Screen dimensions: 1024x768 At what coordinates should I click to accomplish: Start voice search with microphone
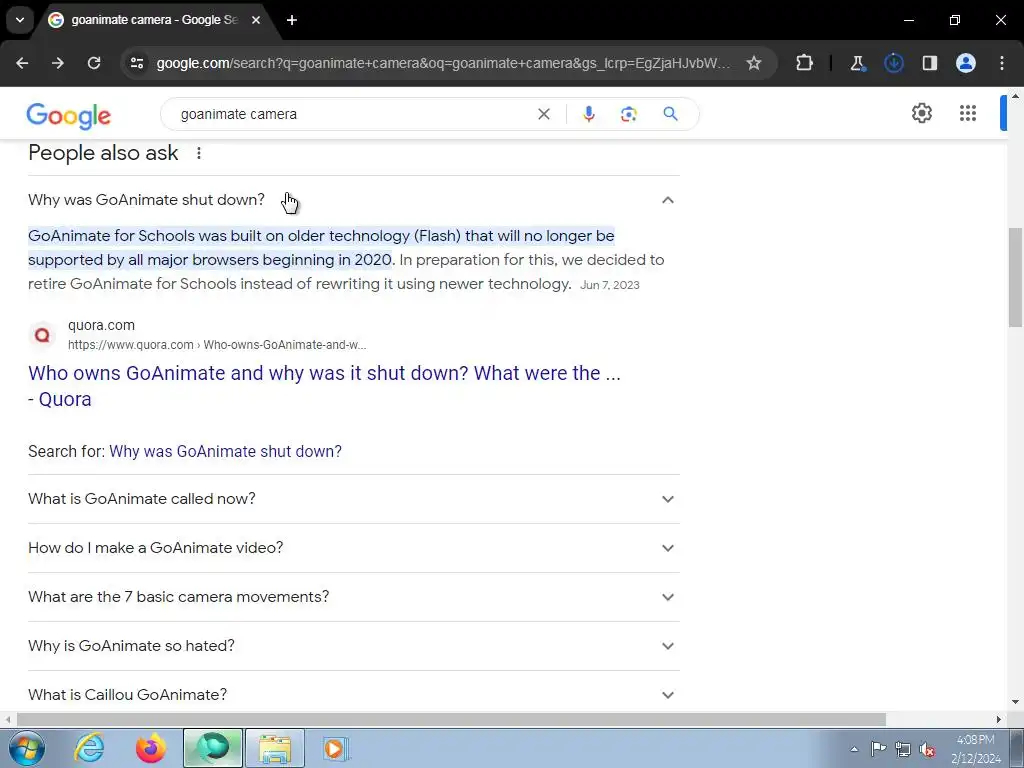[588, 114]
